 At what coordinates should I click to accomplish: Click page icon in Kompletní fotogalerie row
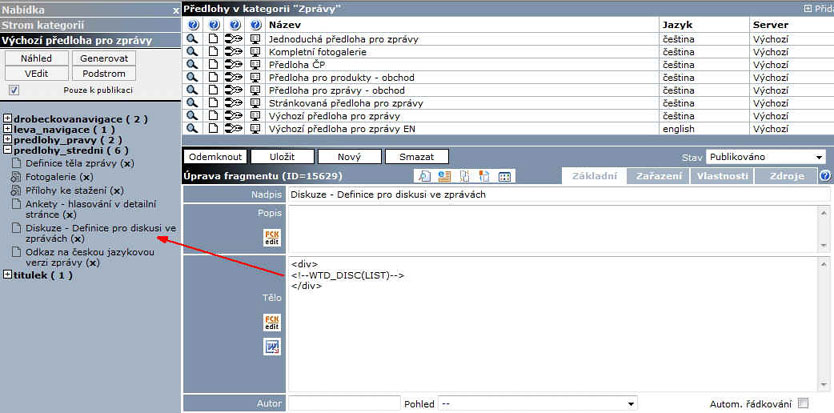click(212, 52)
